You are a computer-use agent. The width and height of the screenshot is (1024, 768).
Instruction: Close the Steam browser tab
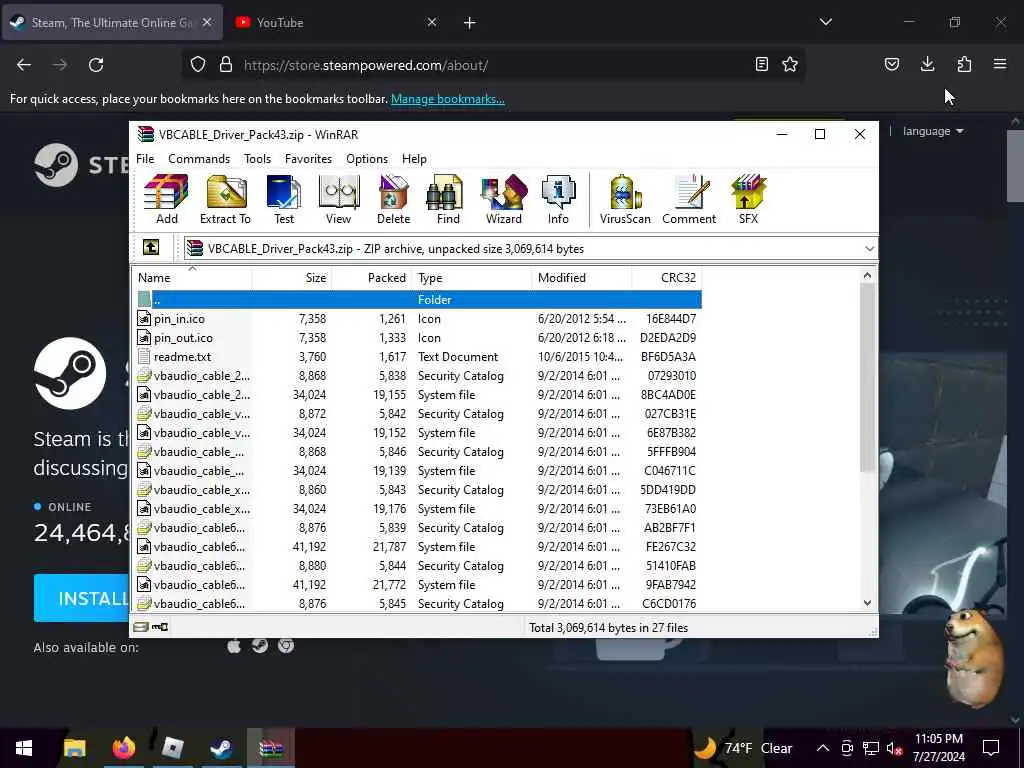[207, 22]
